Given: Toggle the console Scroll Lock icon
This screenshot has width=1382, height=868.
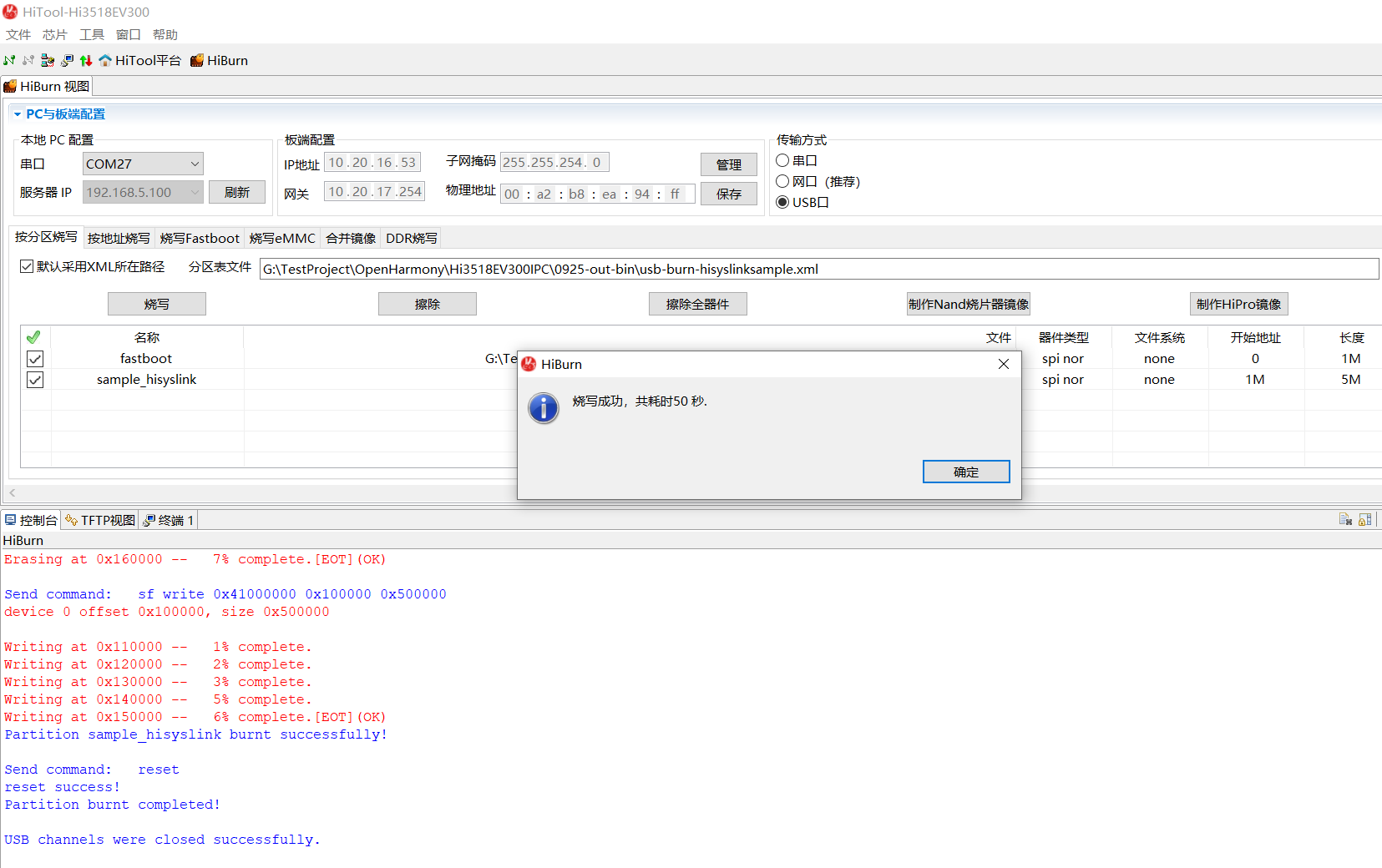Looking at the screenshot, I should click(1365, 519).
